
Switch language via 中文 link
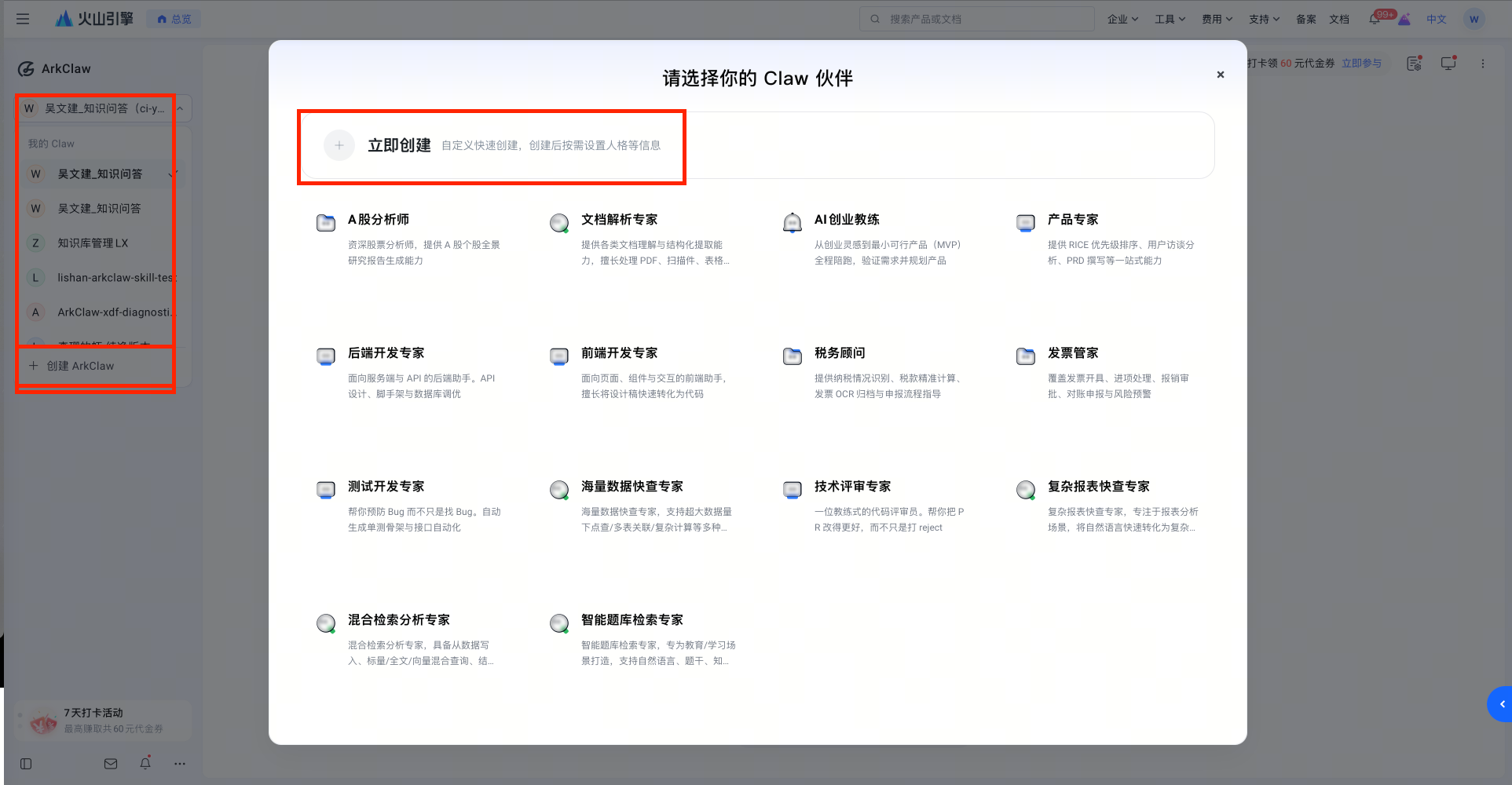point(1437,19)
